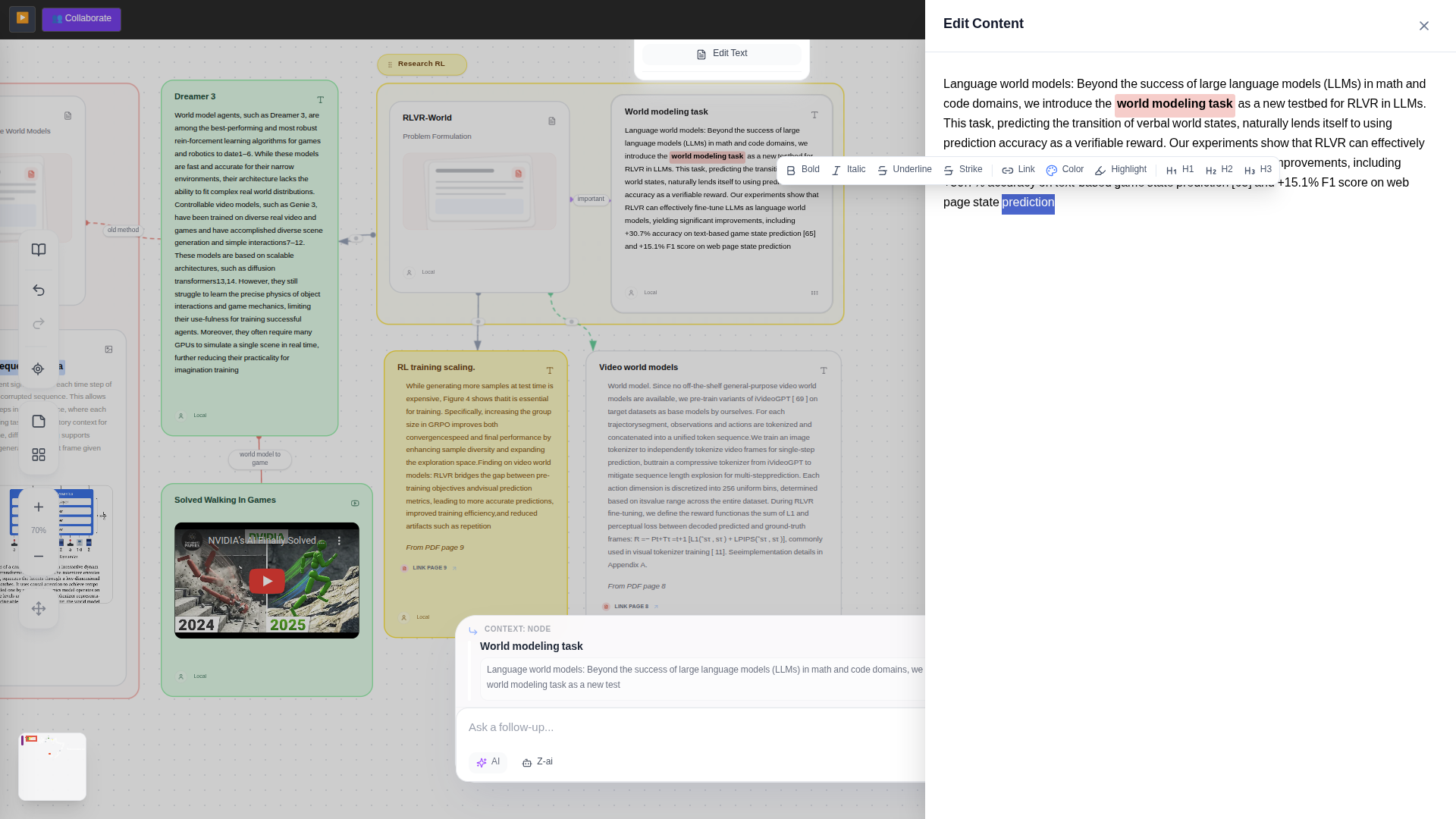Click the target recenter icon
Screen dimensions: 1456x819
[x=39, y=369]
